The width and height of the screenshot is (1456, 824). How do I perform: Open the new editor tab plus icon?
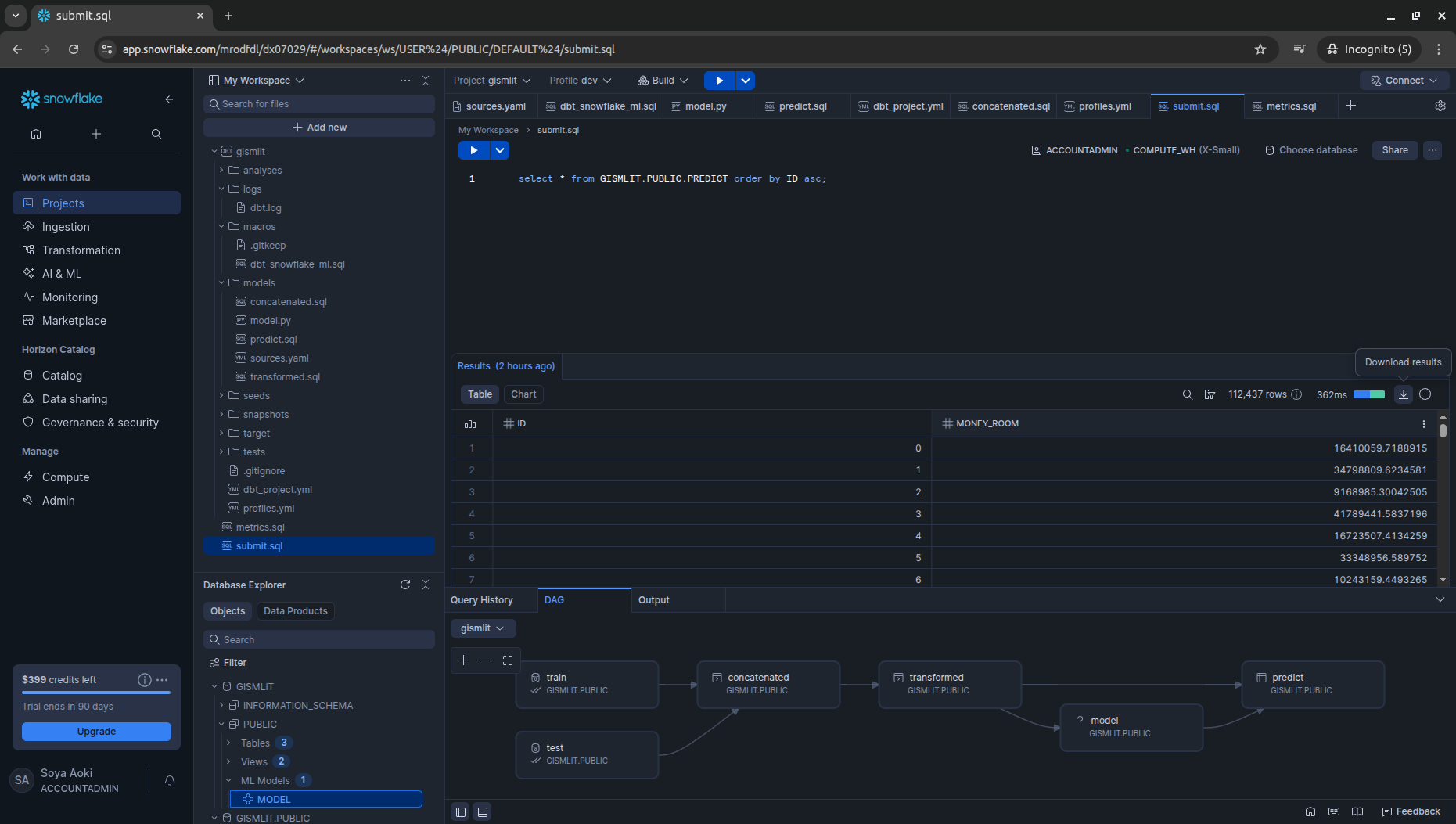tap(1350, 106)
